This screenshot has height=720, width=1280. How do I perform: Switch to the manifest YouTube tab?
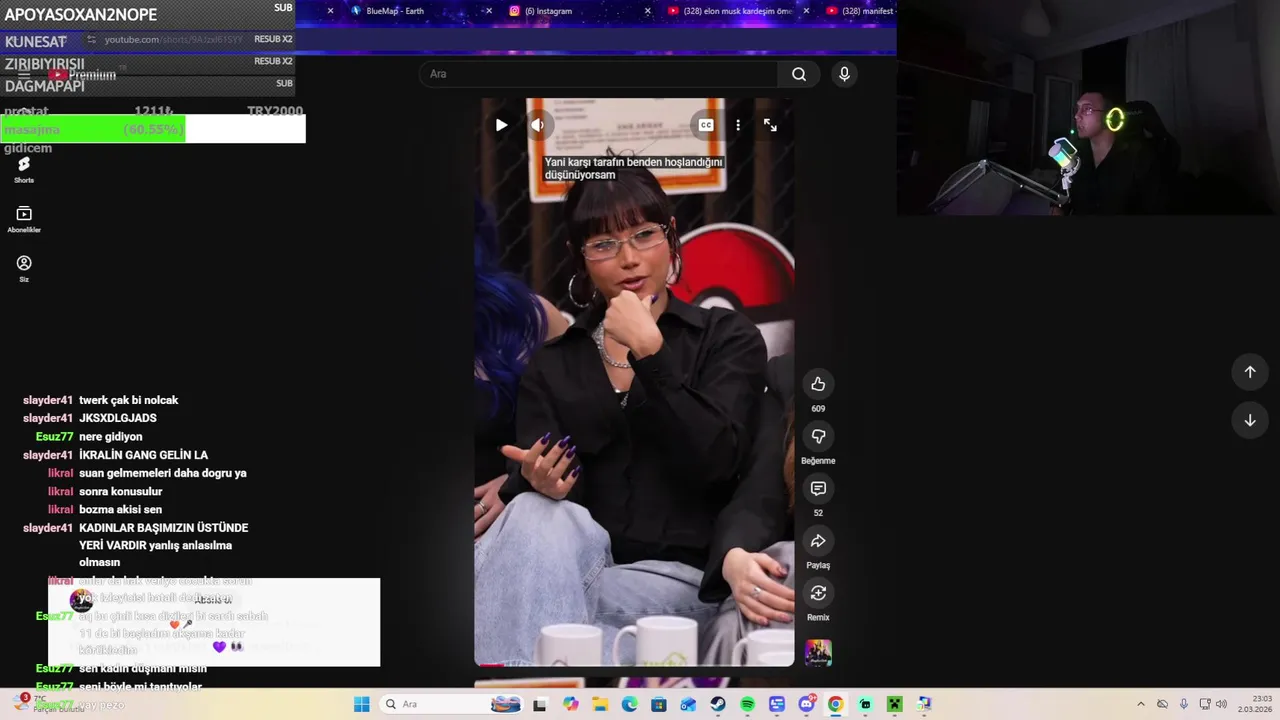tap(861, 11)
